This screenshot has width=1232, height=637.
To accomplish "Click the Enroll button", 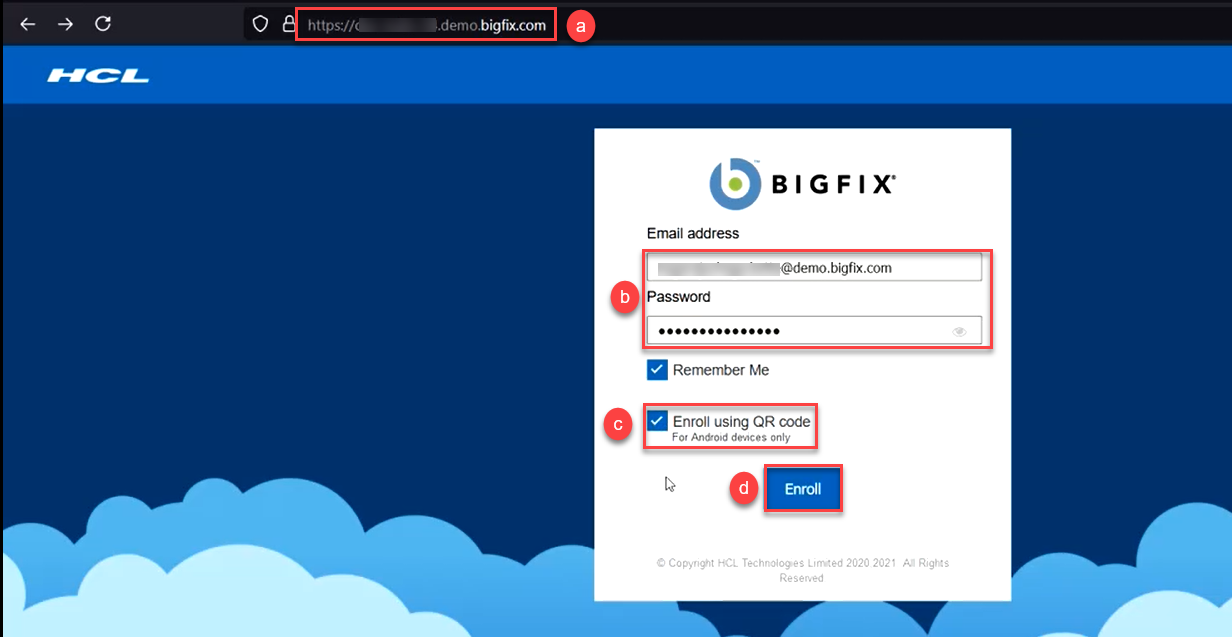I will (x=803, y=489).
